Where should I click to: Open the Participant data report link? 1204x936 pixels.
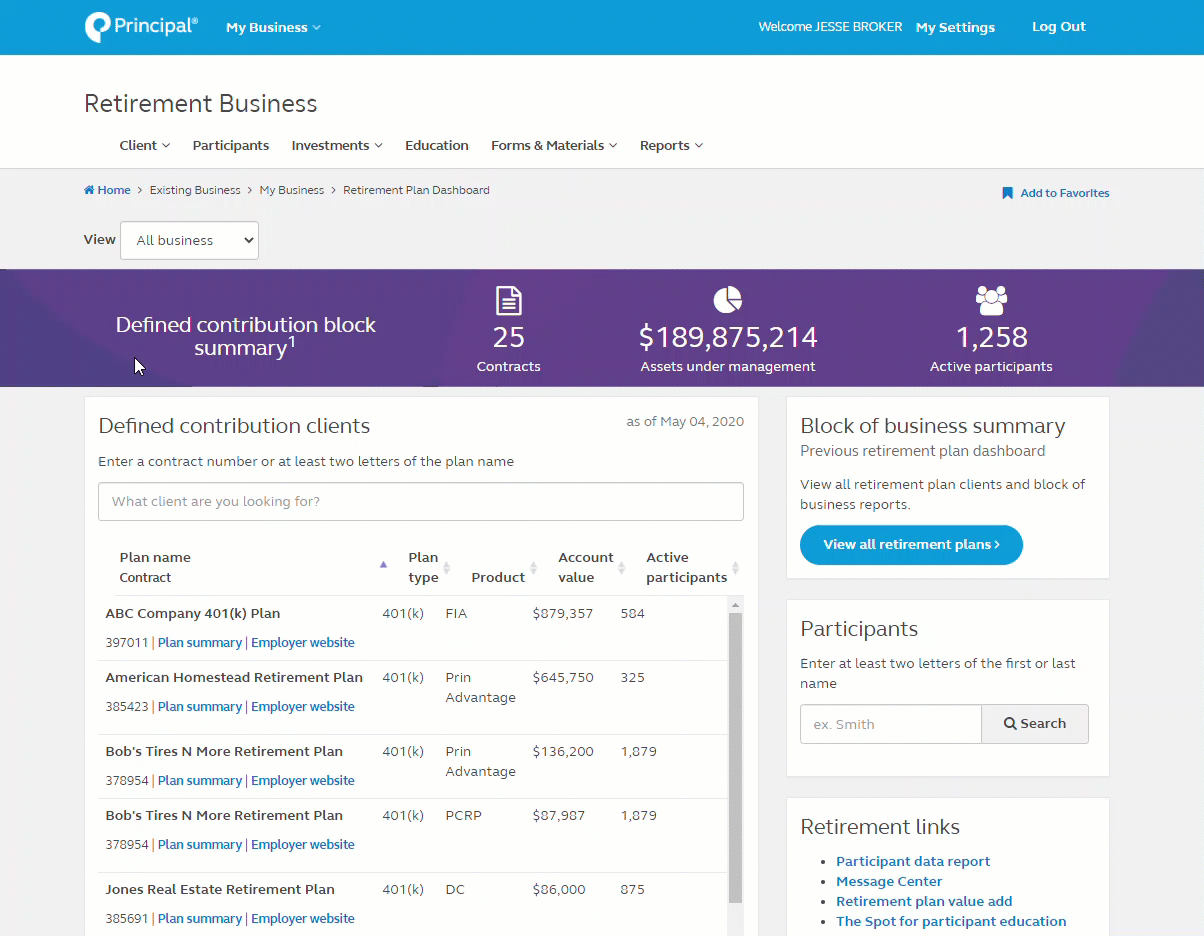(x=912, y=861)
